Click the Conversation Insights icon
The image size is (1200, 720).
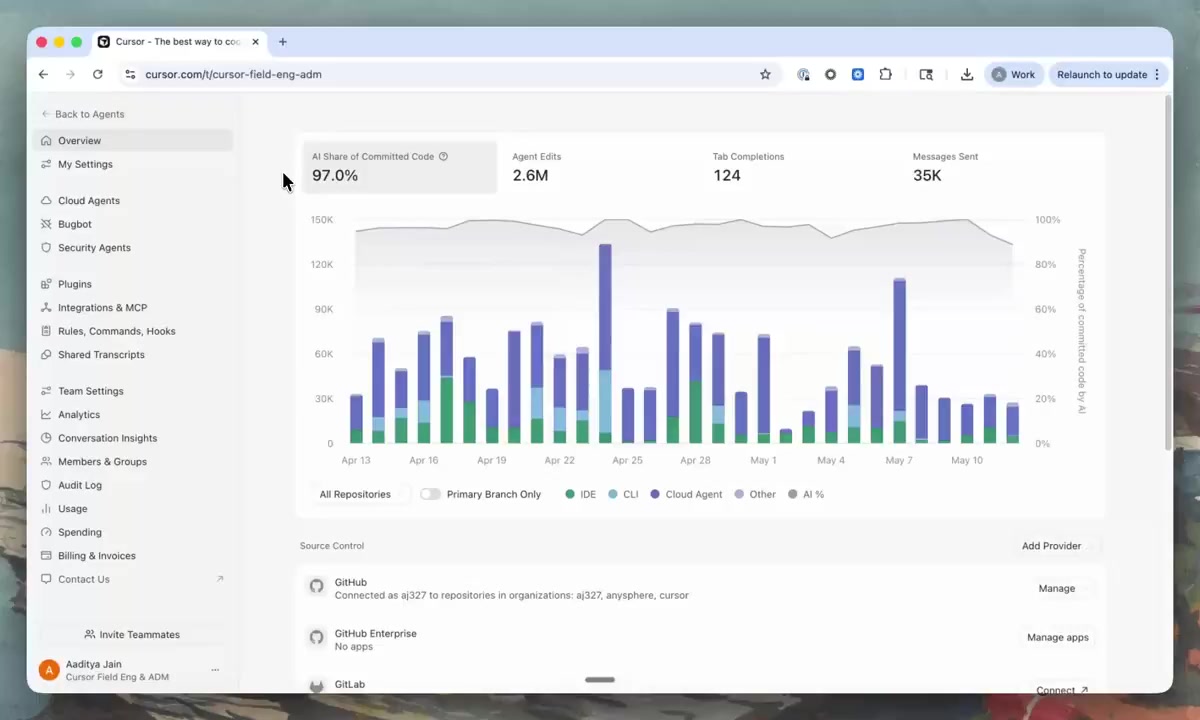click(46, 438)
